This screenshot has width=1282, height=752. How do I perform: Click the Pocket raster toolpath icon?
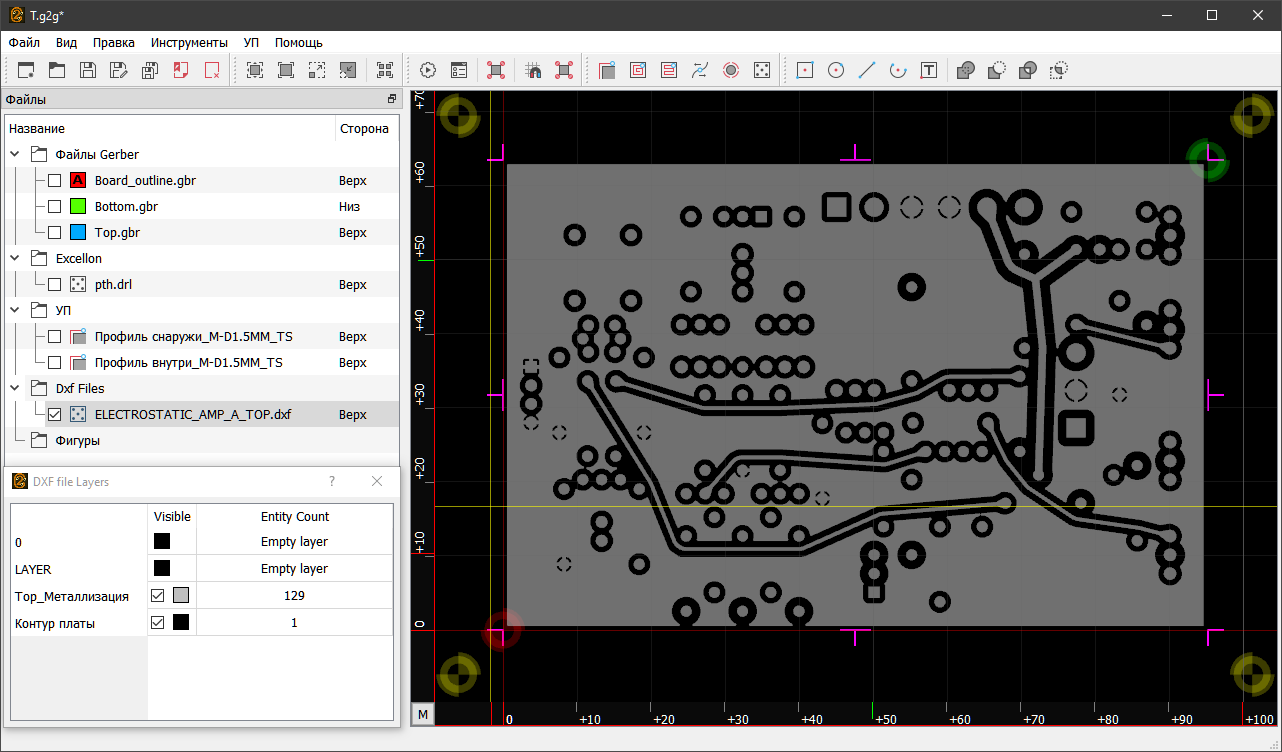point(669,70)
